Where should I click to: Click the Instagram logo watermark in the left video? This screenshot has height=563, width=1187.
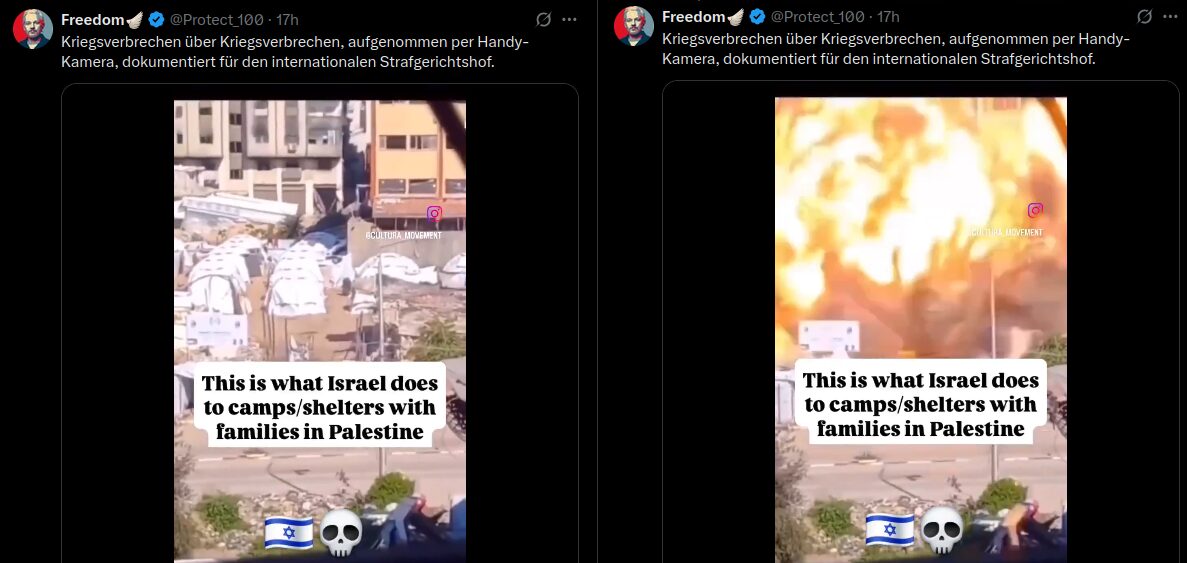(x=434, y=214)
